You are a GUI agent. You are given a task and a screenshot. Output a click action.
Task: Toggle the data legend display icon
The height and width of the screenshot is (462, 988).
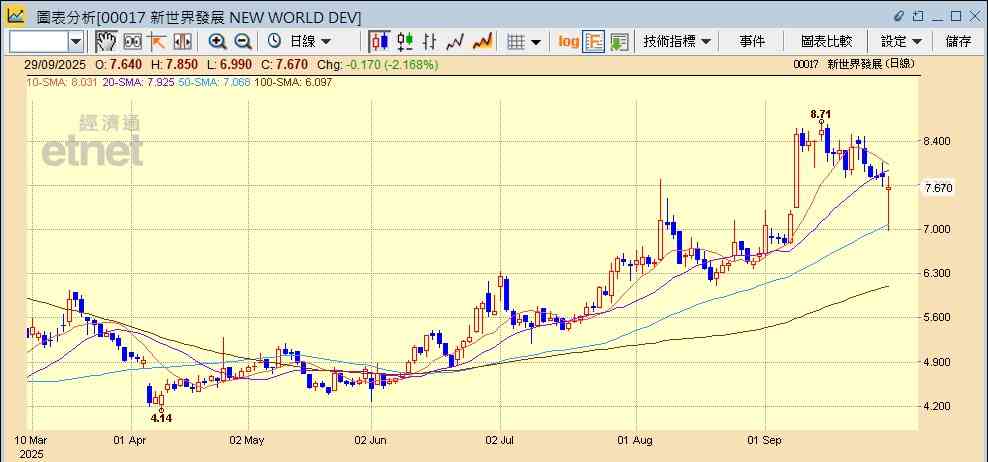click(594, 42)
